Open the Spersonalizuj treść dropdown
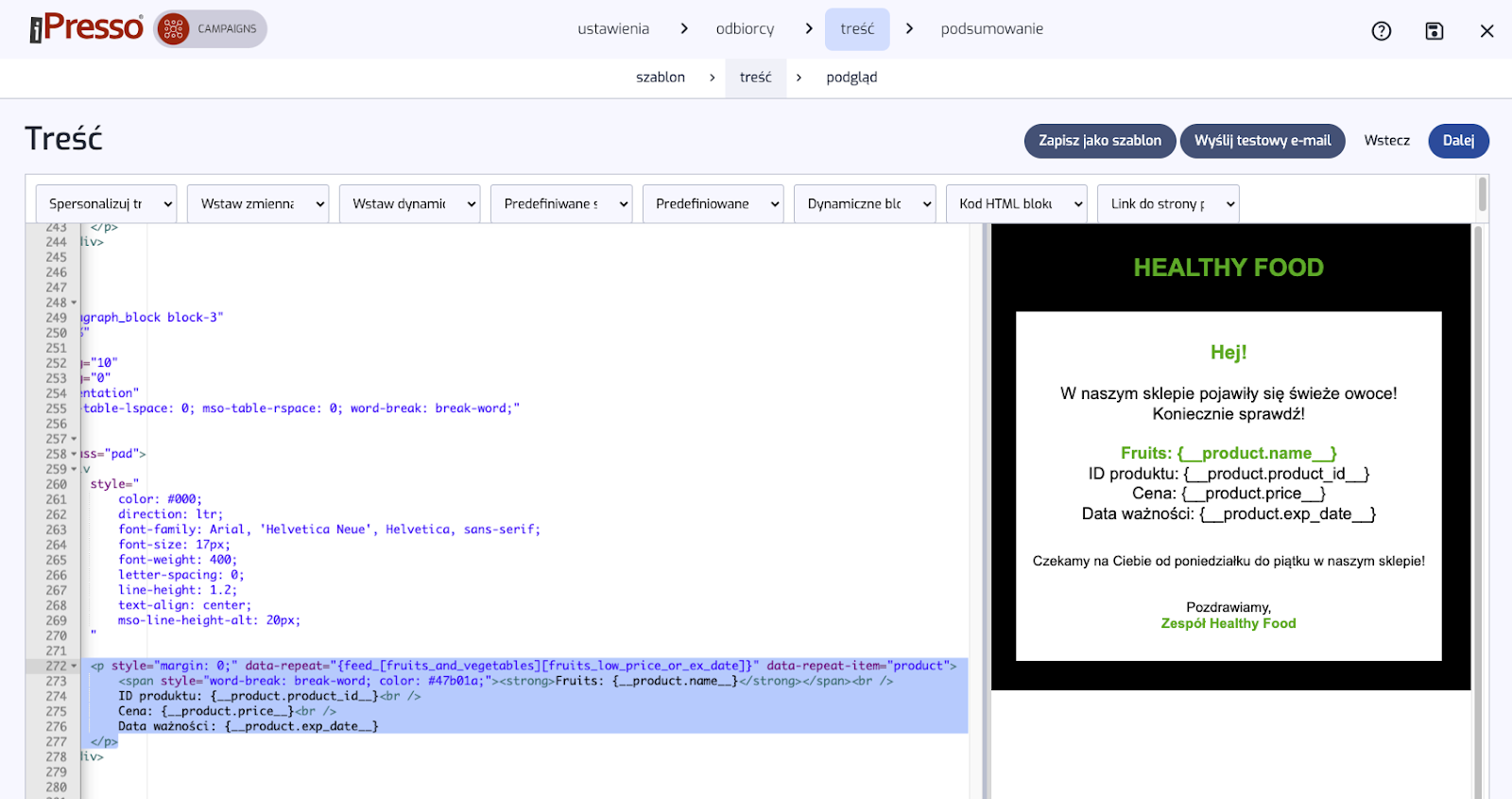1512x799 pixels. pos(106,203)
